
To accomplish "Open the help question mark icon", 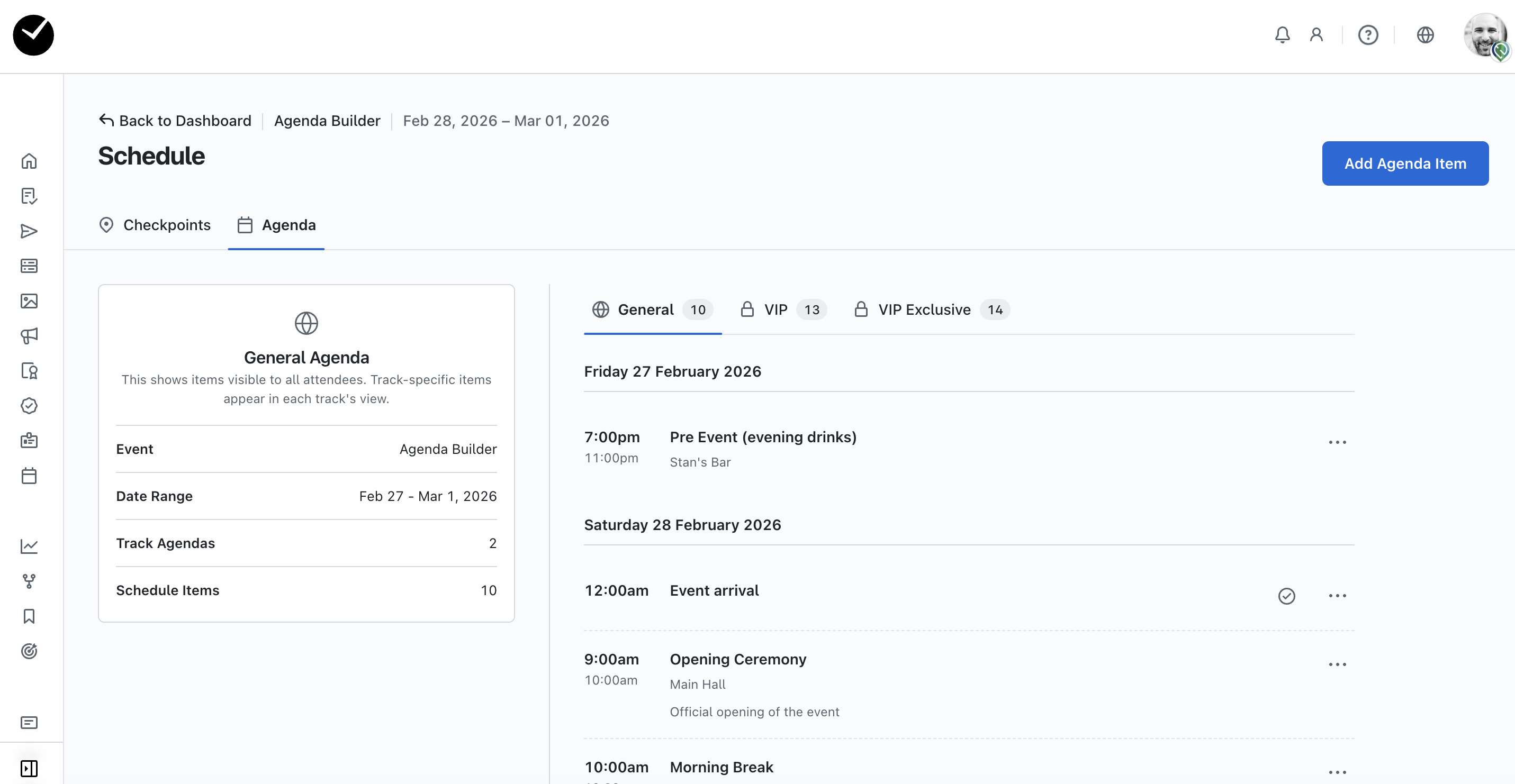I will coord(1368,35).
